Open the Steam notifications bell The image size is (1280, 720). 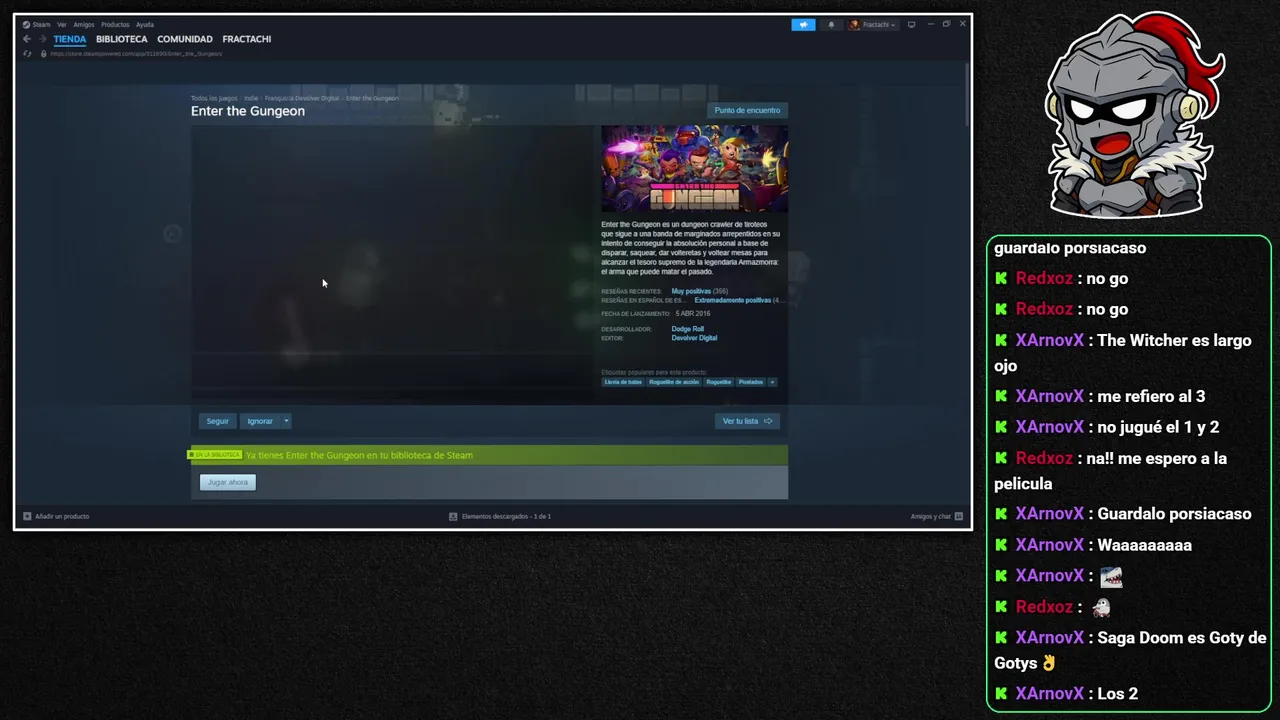pyautogui.click(x=831, y=25)
